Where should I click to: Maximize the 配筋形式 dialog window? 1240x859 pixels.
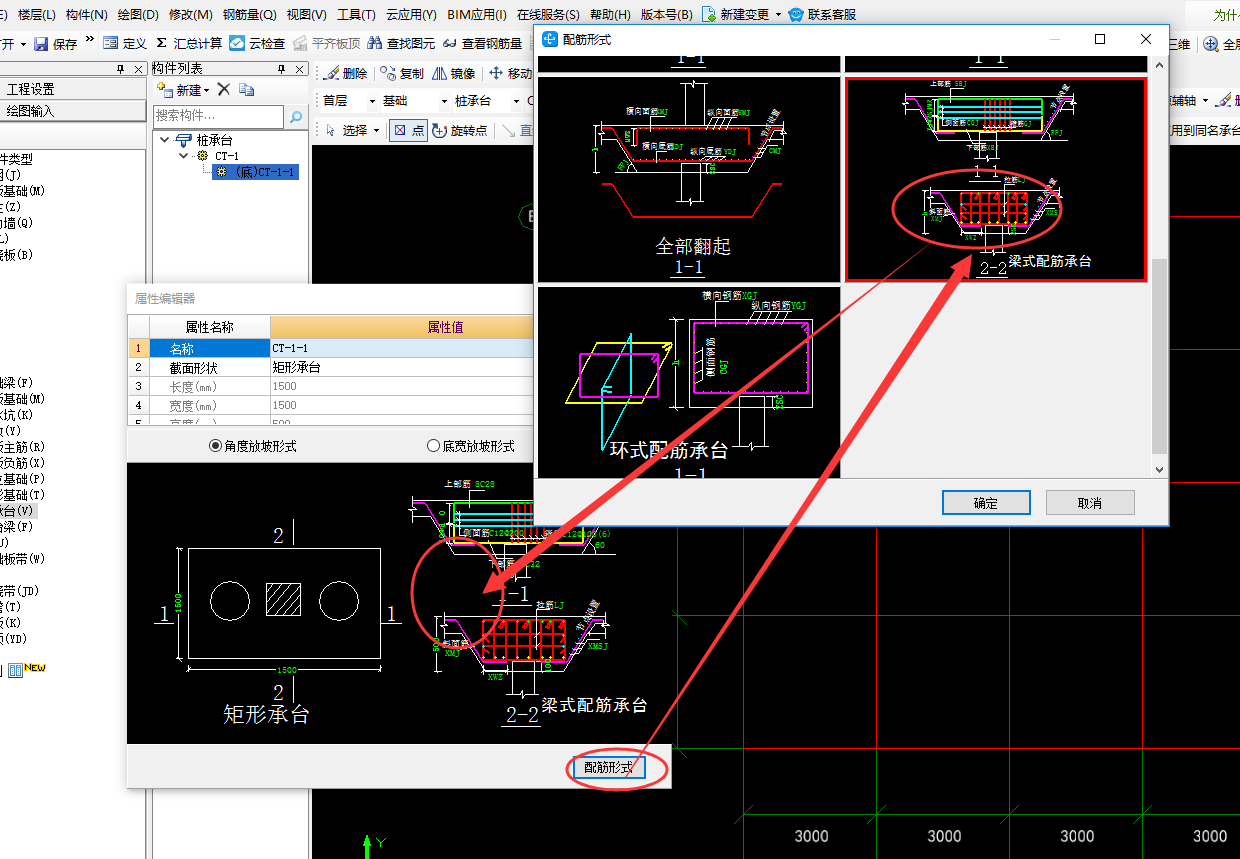coord(1100,39)
